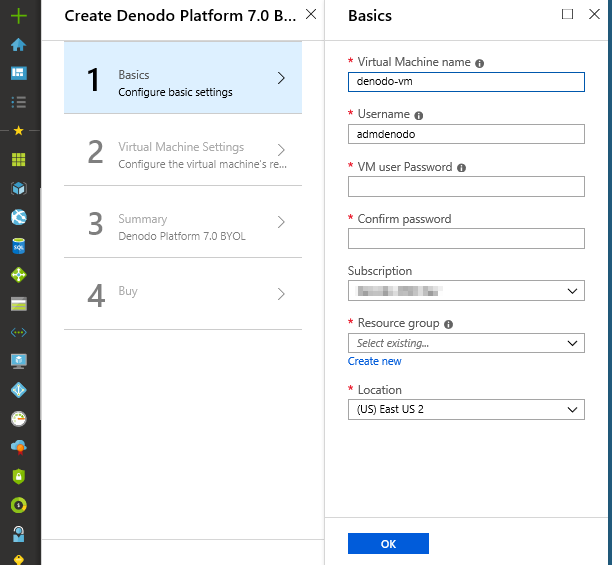
Task: Select step 2 Virtual Machine Settings
Action: pos(183,150)
